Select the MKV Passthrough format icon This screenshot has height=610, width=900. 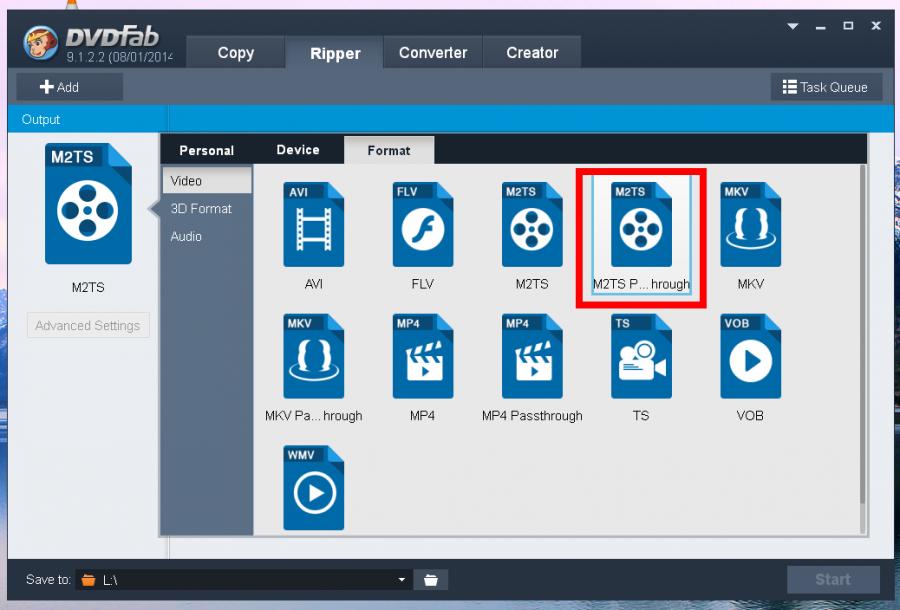click(313, 356)
